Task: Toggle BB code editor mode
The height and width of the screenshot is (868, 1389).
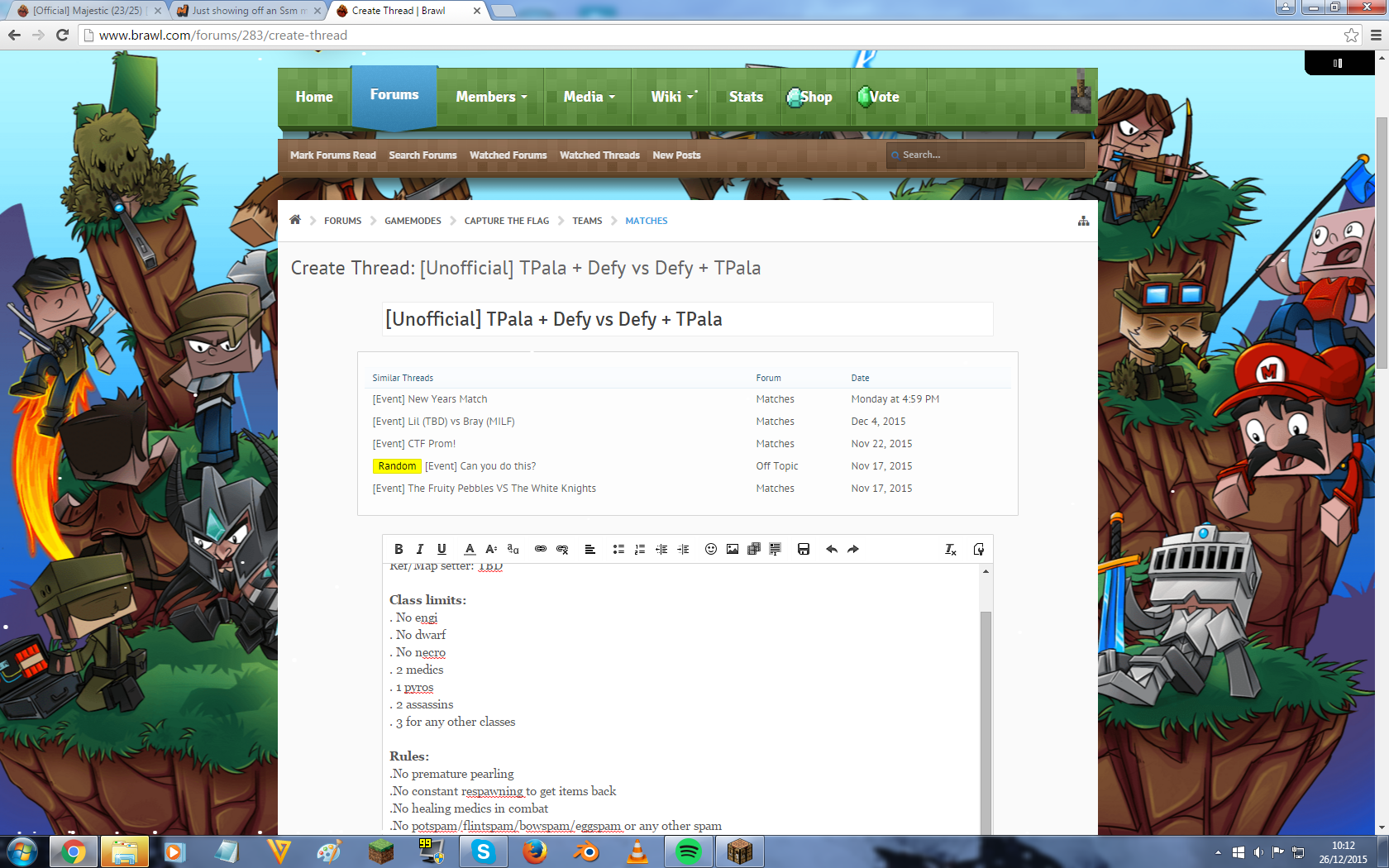Action: (x=979, y=549)
